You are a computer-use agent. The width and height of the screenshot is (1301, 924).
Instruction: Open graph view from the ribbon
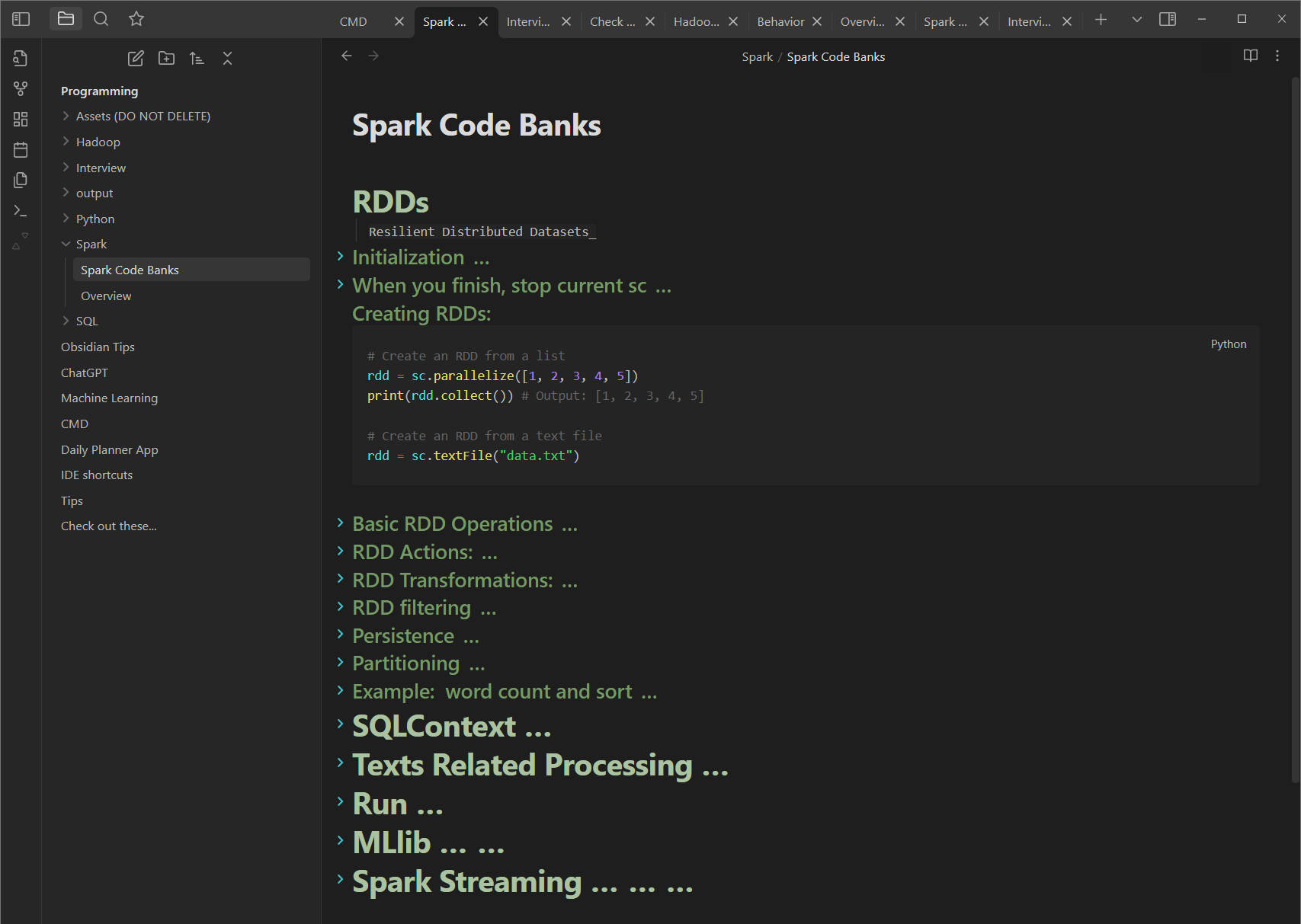[21, 89]
